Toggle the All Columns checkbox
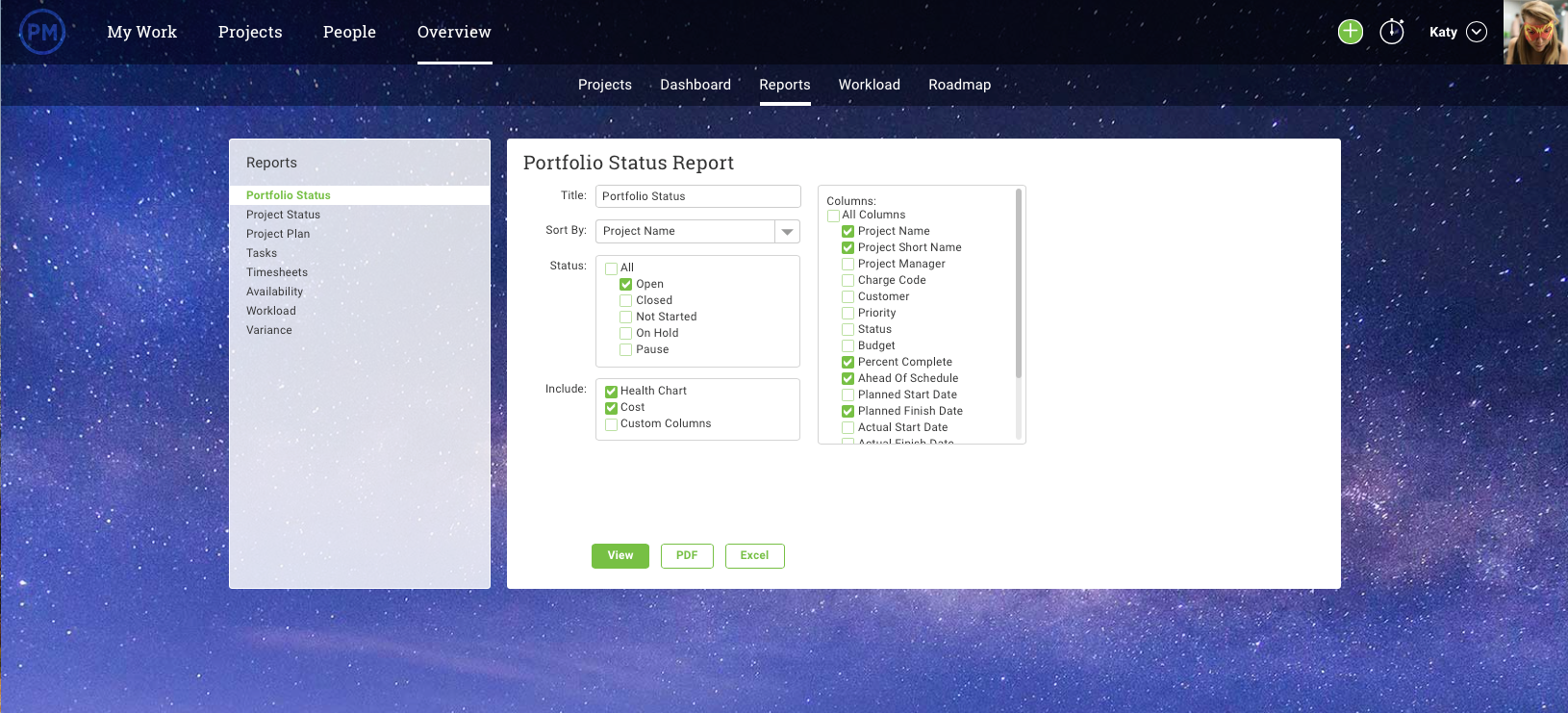 pyautogui.click(x=833, y=216)
